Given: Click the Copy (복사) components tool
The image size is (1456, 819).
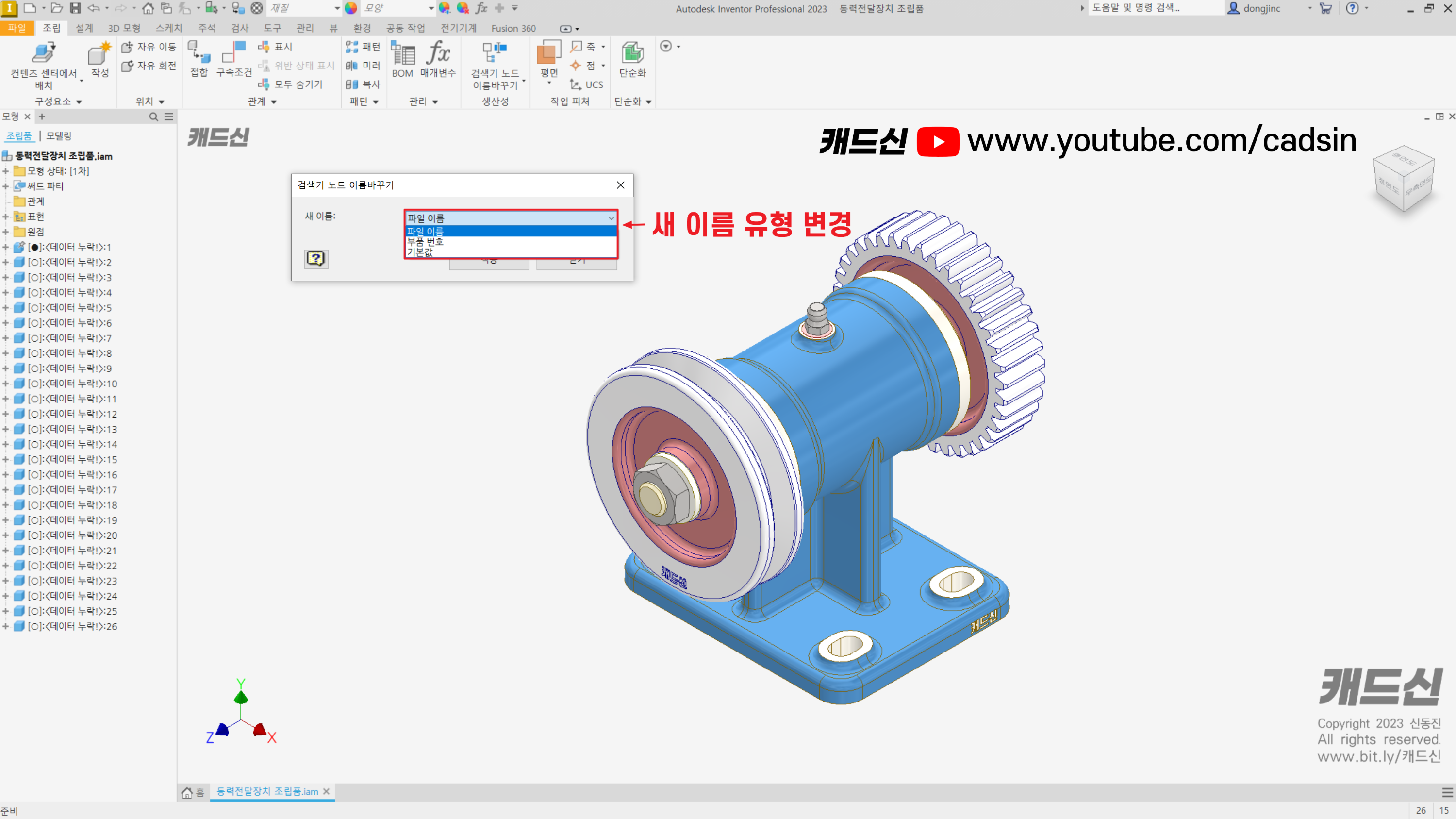Looking at the screenshot, I should point(363,84).
